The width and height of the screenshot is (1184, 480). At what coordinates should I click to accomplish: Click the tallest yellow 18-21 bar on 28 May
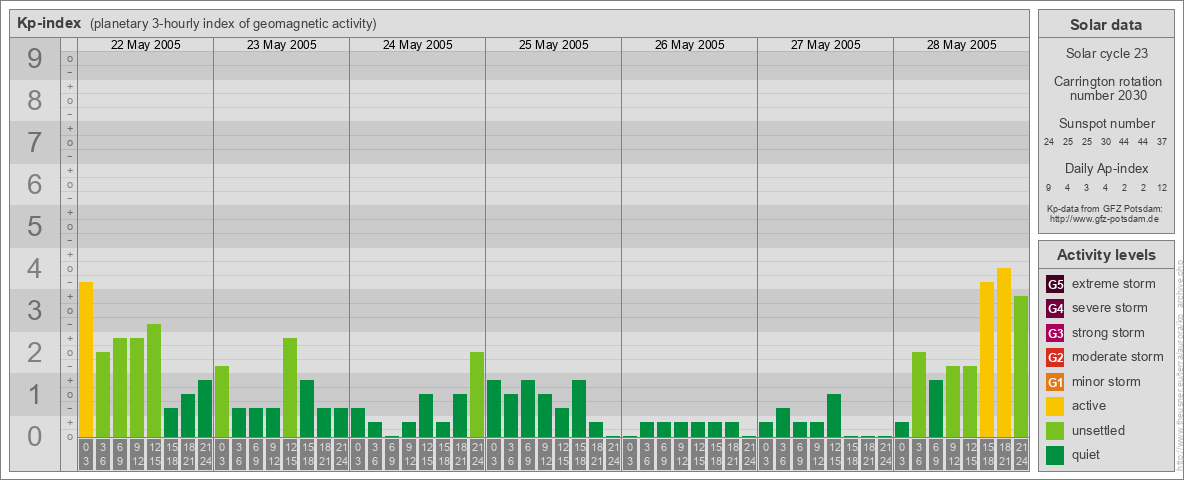[1004, 352]
